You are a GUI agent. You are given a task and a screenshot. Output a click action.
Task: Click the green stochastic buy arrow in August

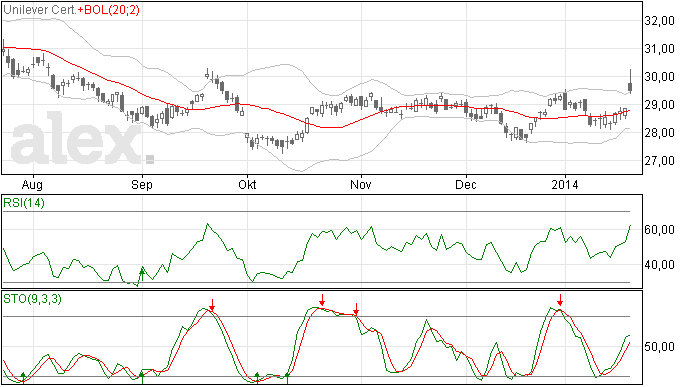[x=23, y=377]
